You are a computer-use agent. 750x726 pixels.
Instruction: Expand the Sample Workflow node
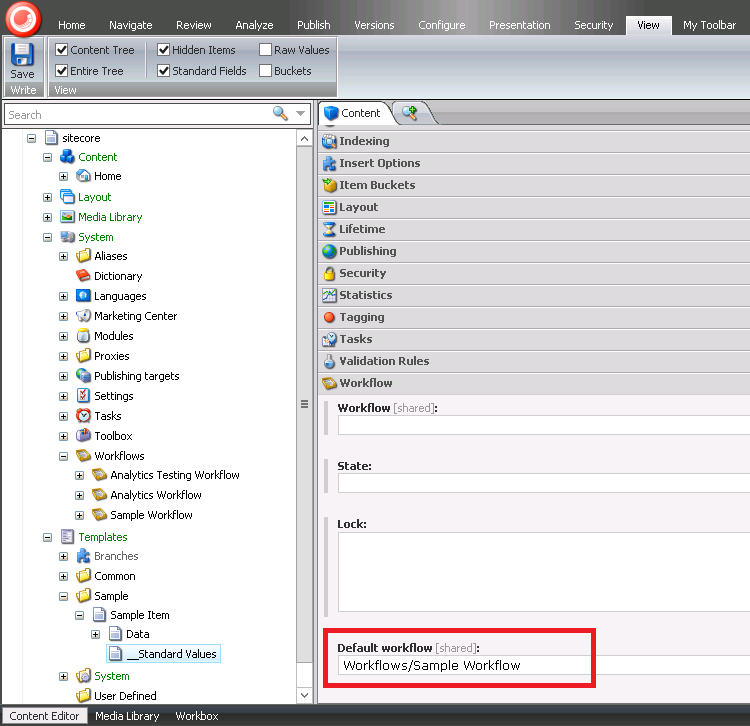[x=79, y=516]
